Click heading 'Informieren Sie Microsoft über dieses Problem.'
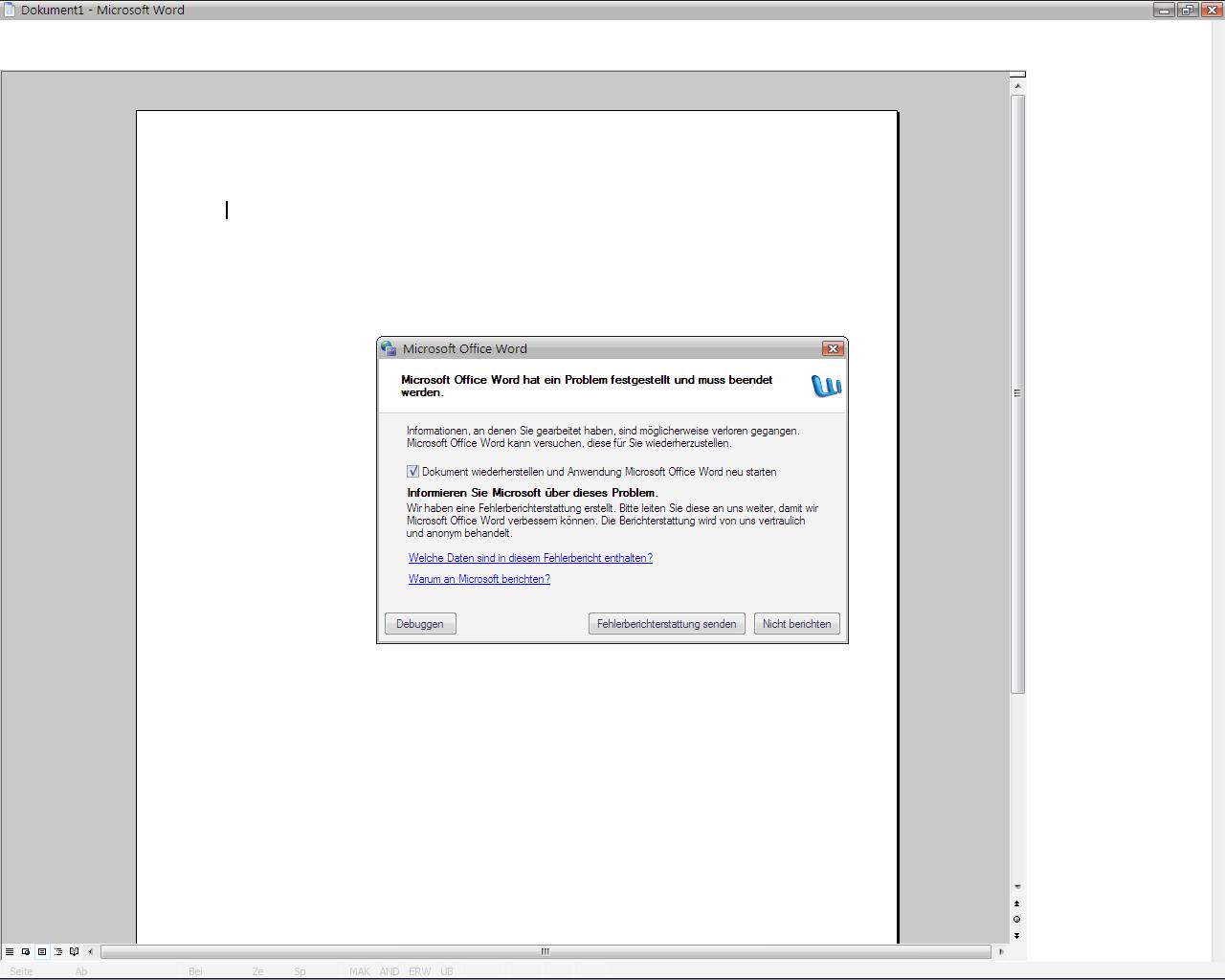Viewport: 1225px width, 980px height. pos(532,493)
